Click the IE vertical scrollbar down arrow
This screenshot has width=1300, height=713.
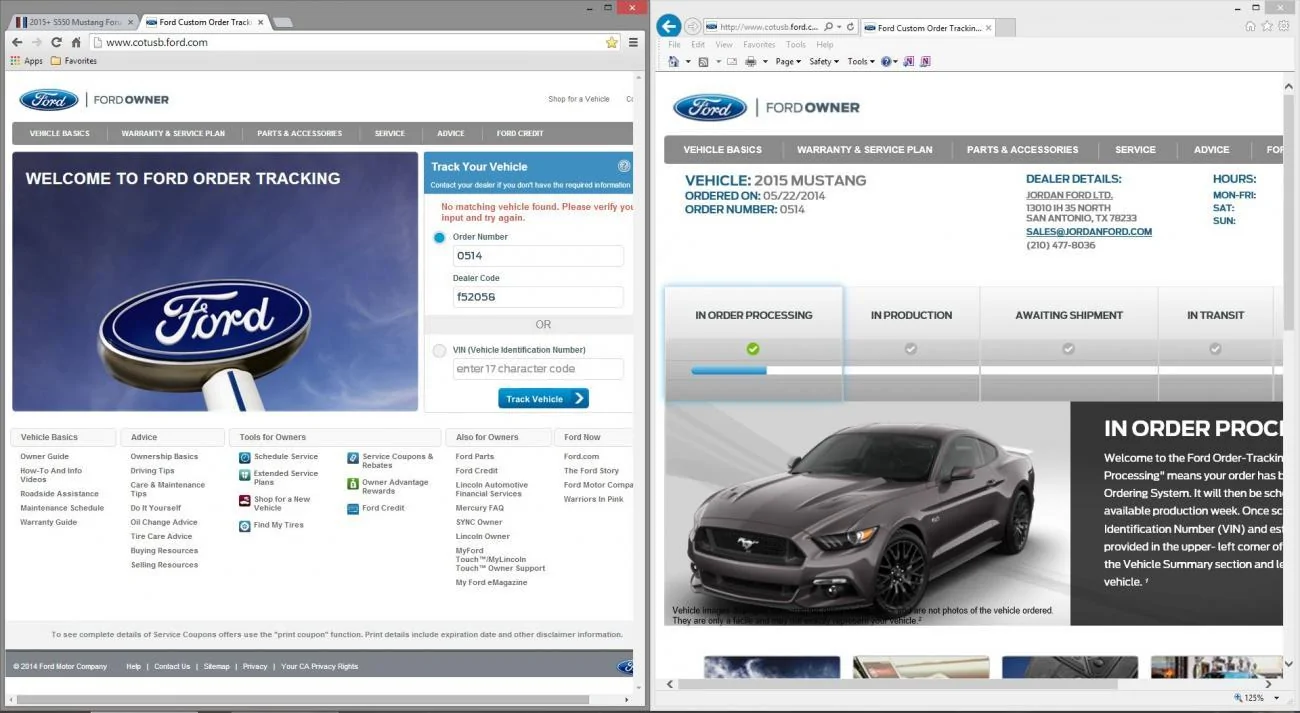[x=1290, y=664]
